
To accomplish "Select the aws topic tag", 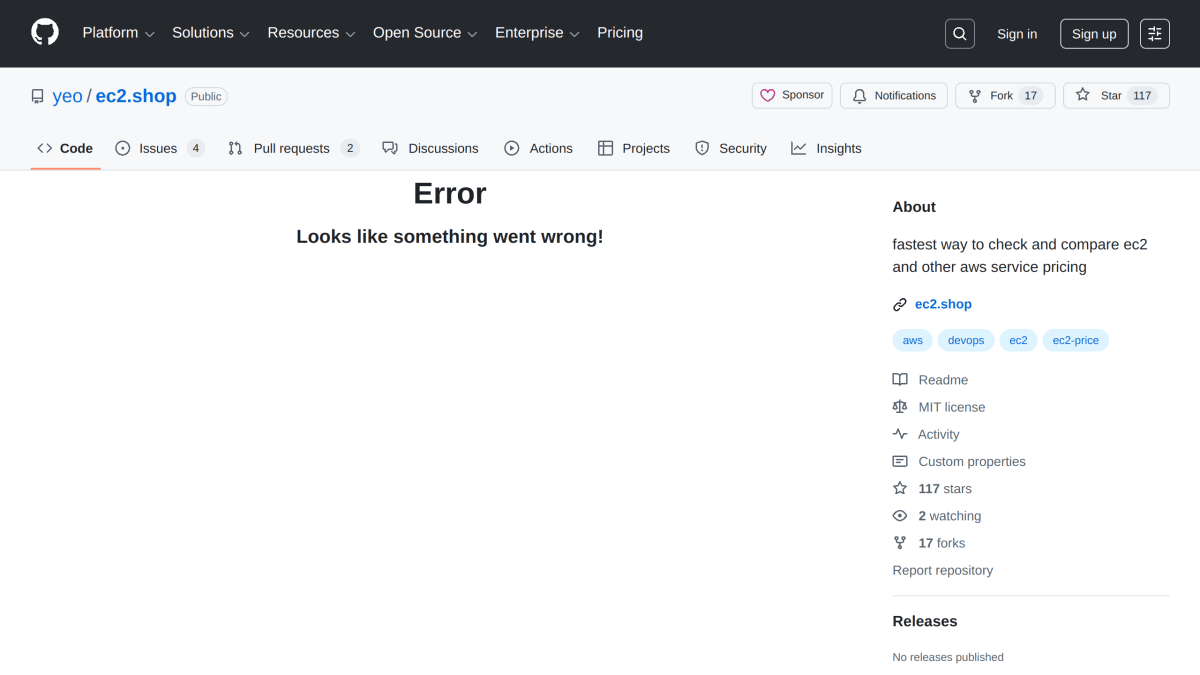I will 913,341.
